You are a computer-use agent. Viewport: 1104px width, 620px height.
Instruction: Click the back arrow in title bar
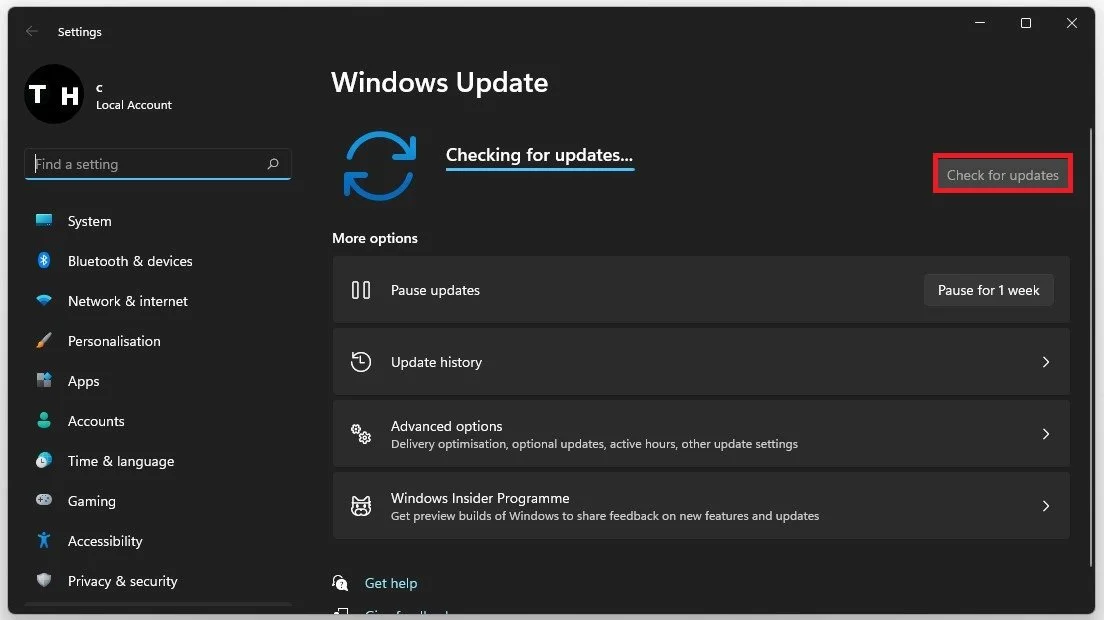pyautogui.click(x=32, y=31)
